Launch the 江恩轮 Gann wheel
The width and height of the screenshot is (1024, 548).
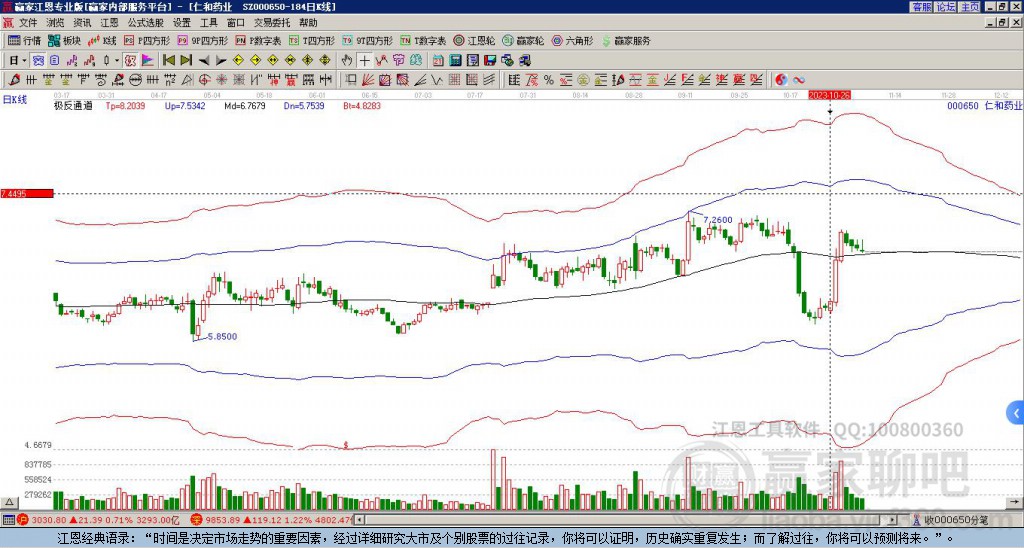tap(474, 40)
